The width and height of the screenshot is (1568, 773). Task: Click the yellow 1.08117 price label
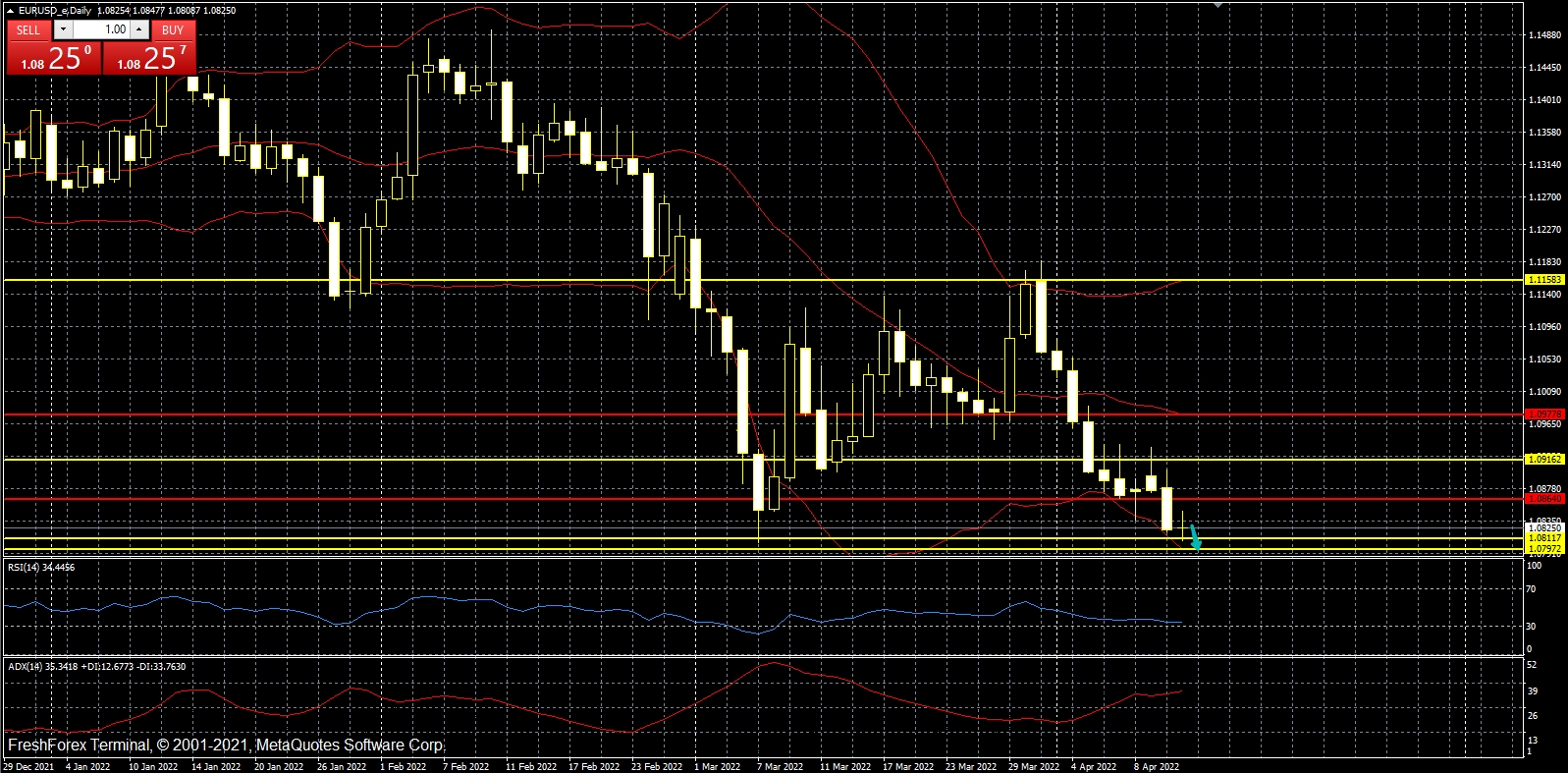click(1544, 538)
